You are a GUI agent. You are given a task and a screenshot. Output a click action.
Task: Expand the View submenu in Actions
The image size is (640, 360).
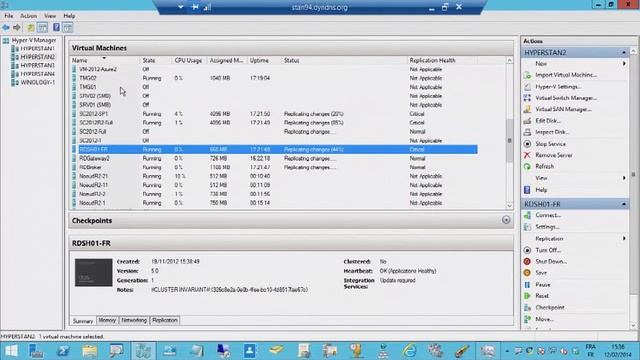[624, 178]
